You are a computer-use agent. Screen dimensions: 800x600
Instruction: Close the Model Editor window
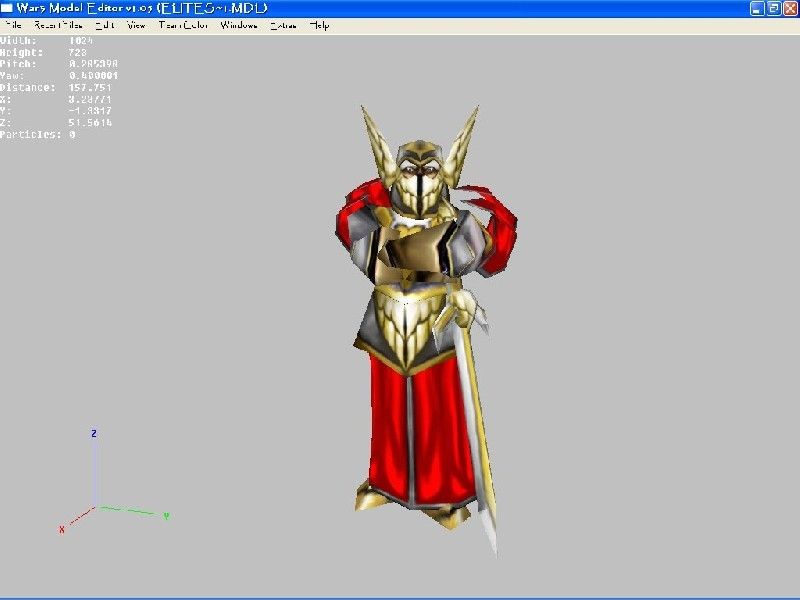790,8
